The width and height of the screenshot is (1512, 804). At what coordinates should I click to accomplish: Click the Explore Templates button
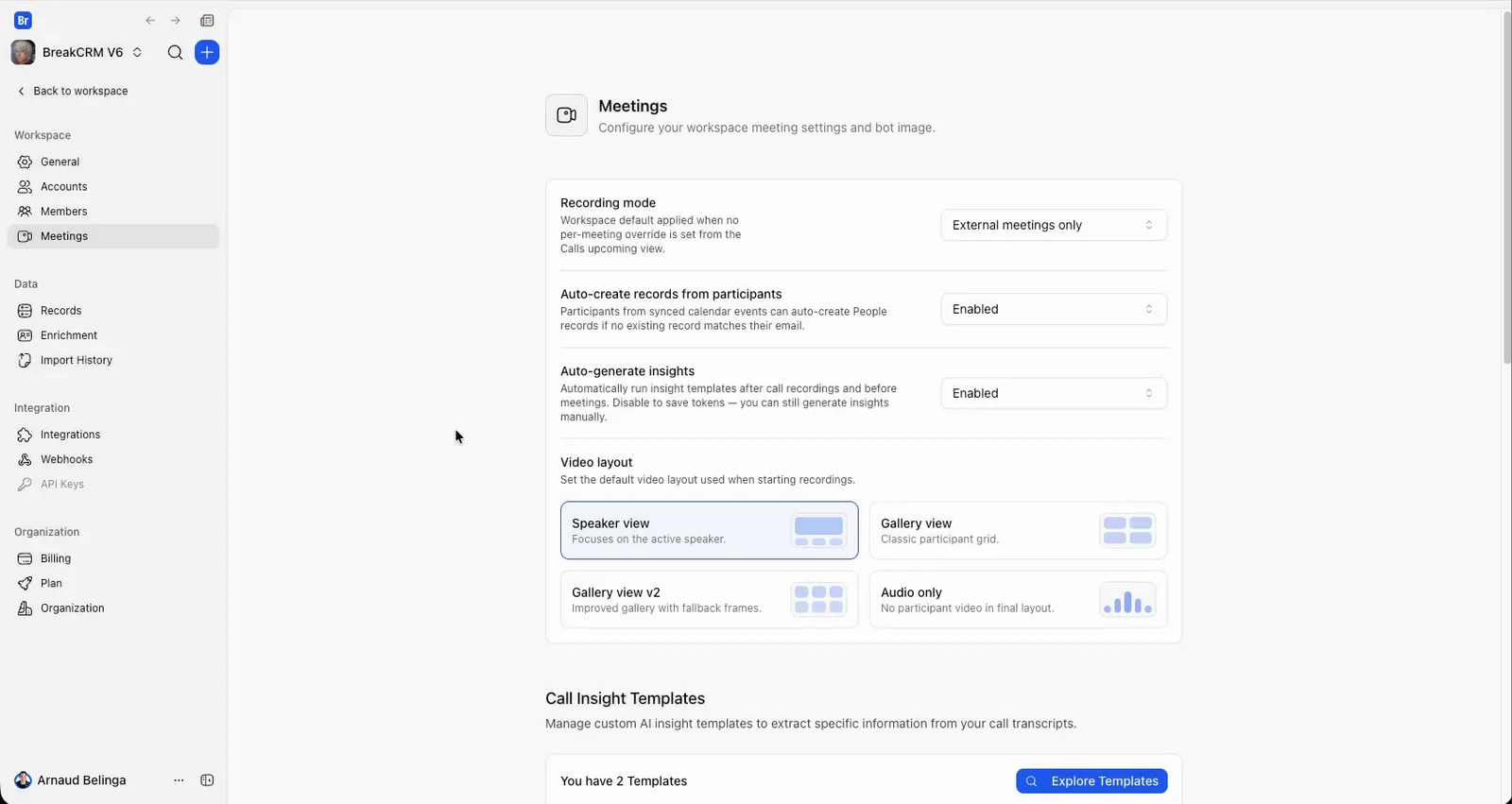[1091, 781]
